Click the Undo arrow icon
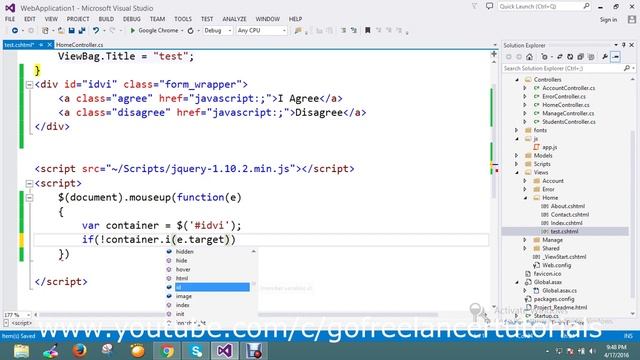Image resolution: width=640 pixels, height=360 pixels. [x=96, y=31]
